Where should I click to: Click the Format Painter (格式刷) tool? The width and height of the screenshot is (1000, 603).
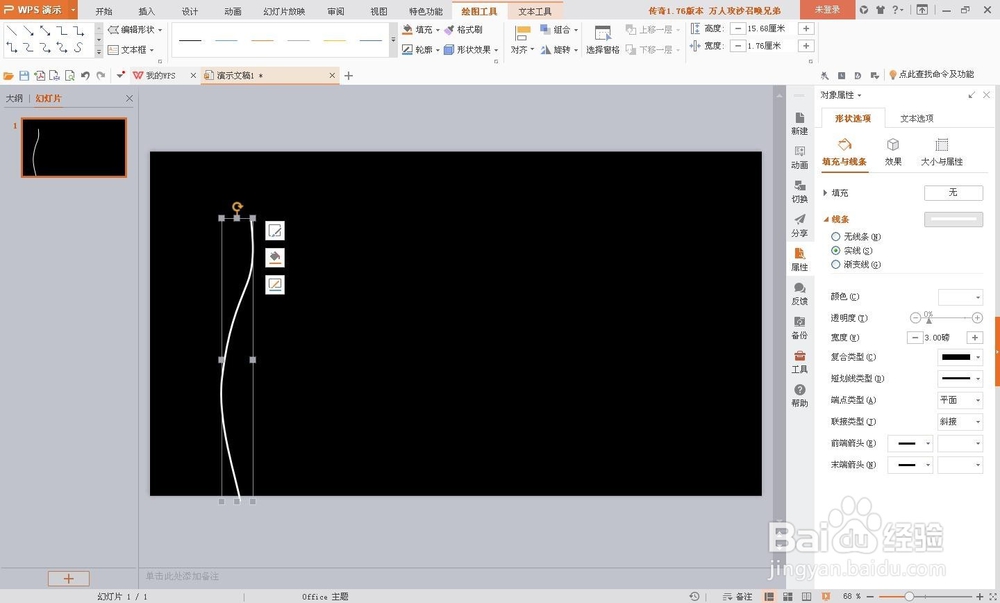464,29
